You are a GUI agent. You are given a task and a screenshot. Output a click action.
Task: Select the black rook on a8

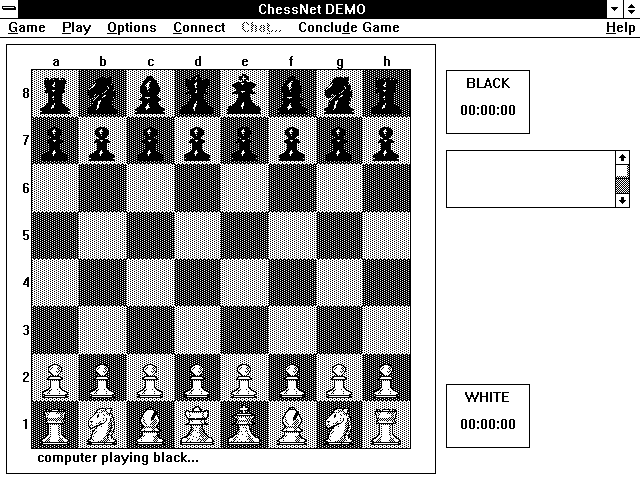click(x=55, y=94)
